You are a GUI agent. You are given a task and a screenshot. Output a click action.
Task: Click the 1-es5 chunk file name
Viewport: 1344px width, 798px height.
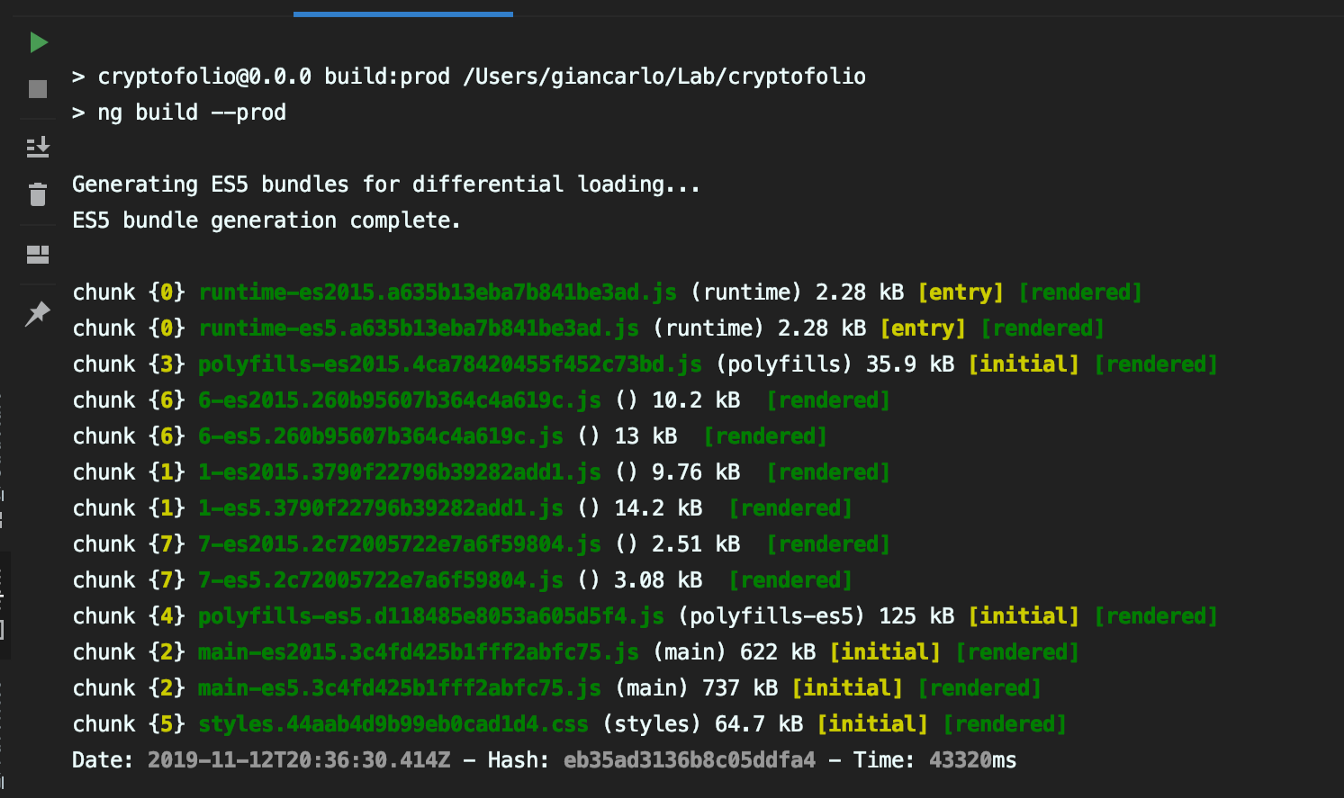coord(380,508)
